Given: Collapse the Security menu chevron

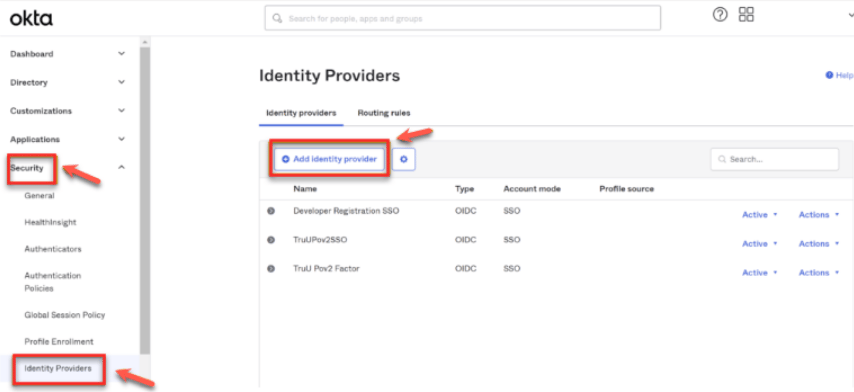Looking at the screenshot, I should [x=121, y=167].
